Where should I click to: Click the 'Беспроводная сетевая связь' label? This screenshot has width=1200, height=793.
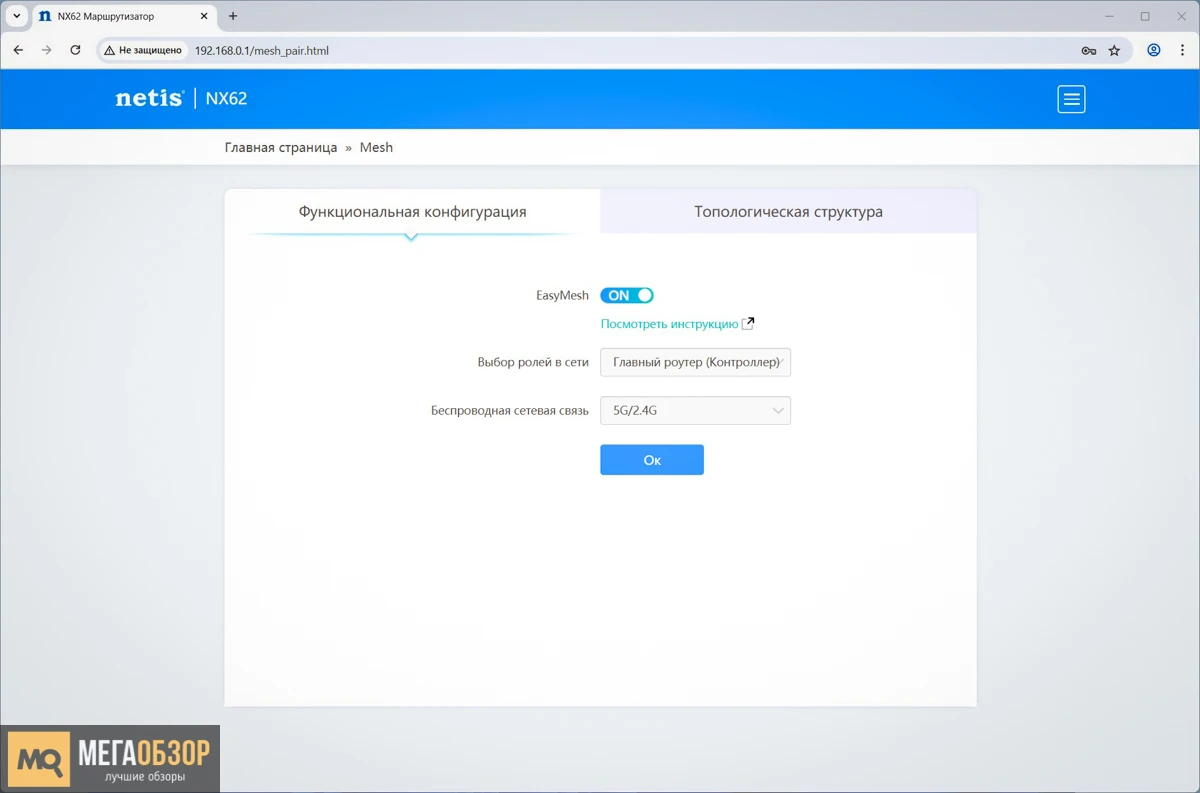[x=510, y=410]
